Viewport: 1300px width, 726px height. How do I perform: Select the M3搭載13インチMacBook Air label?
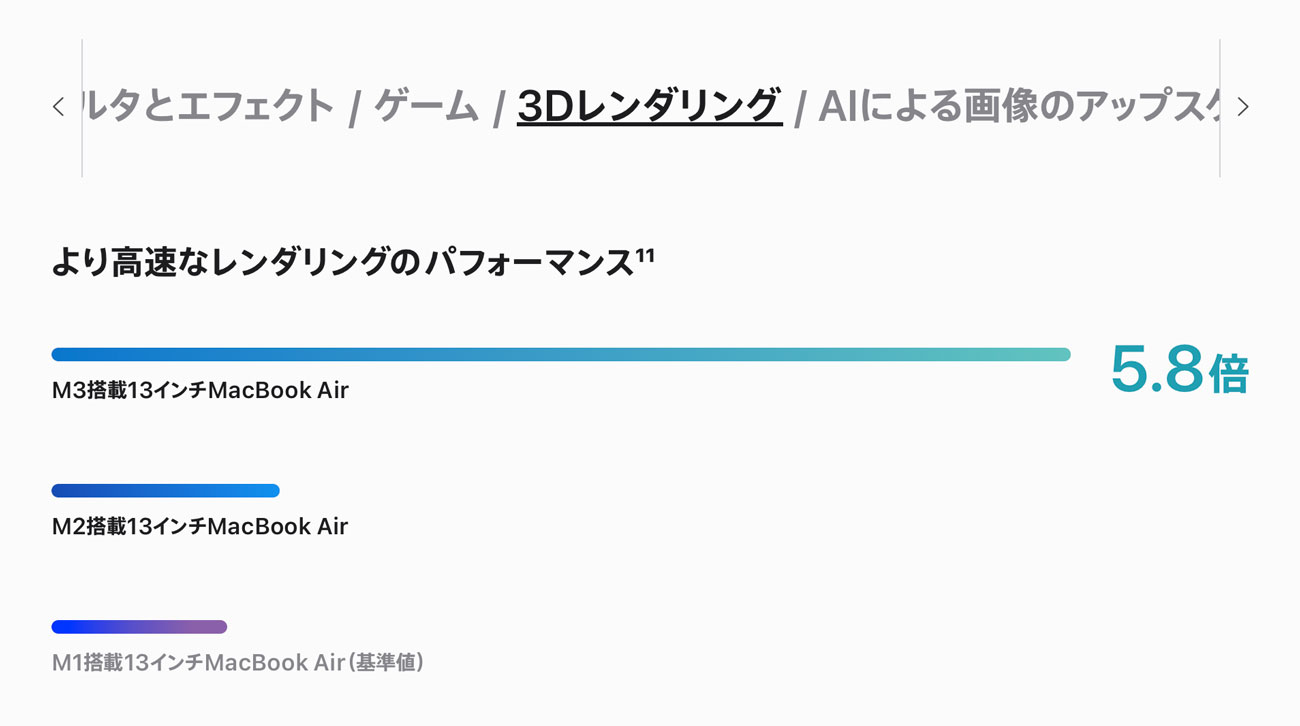click(x=200, y=390)
